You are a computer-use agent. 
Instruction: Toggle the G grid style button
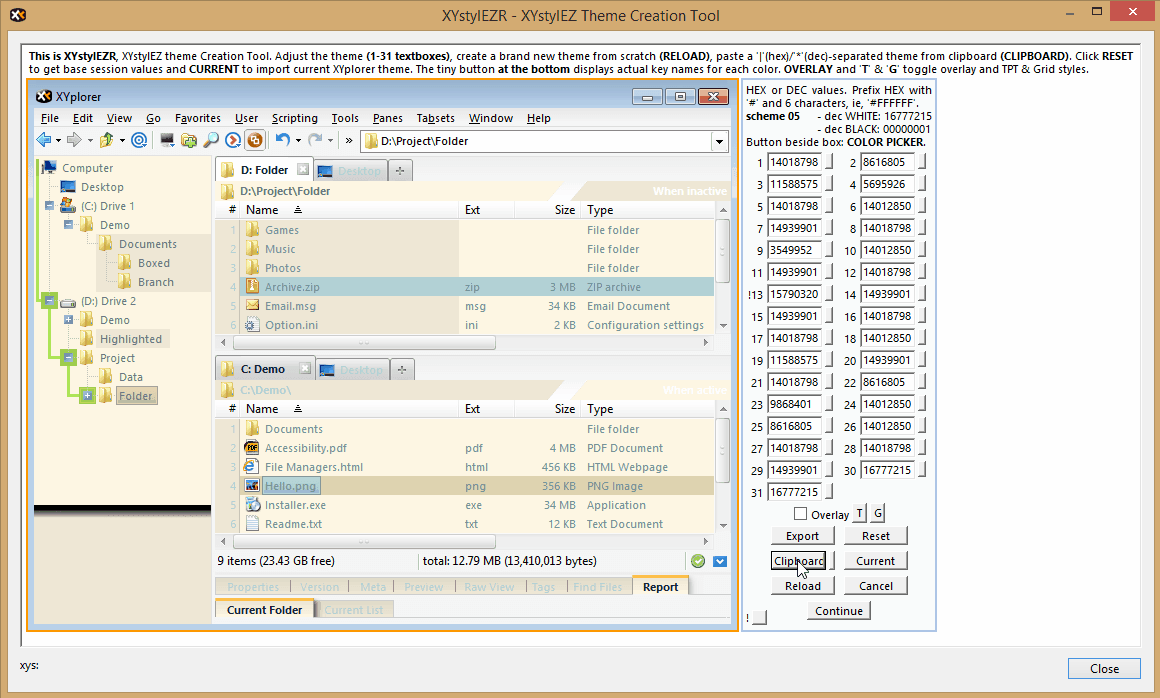pos(878,514)
